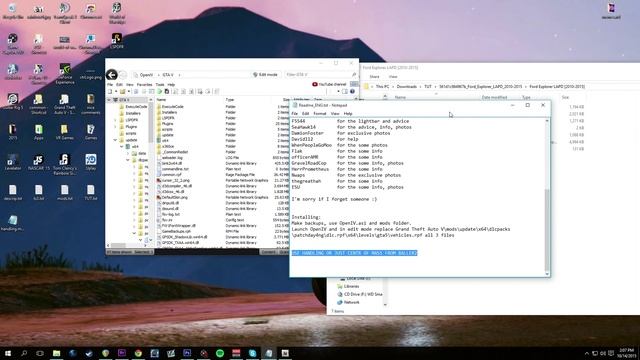Open the OpenIV File menu
This screenshot has height=360, width=640.
point(110,84)
